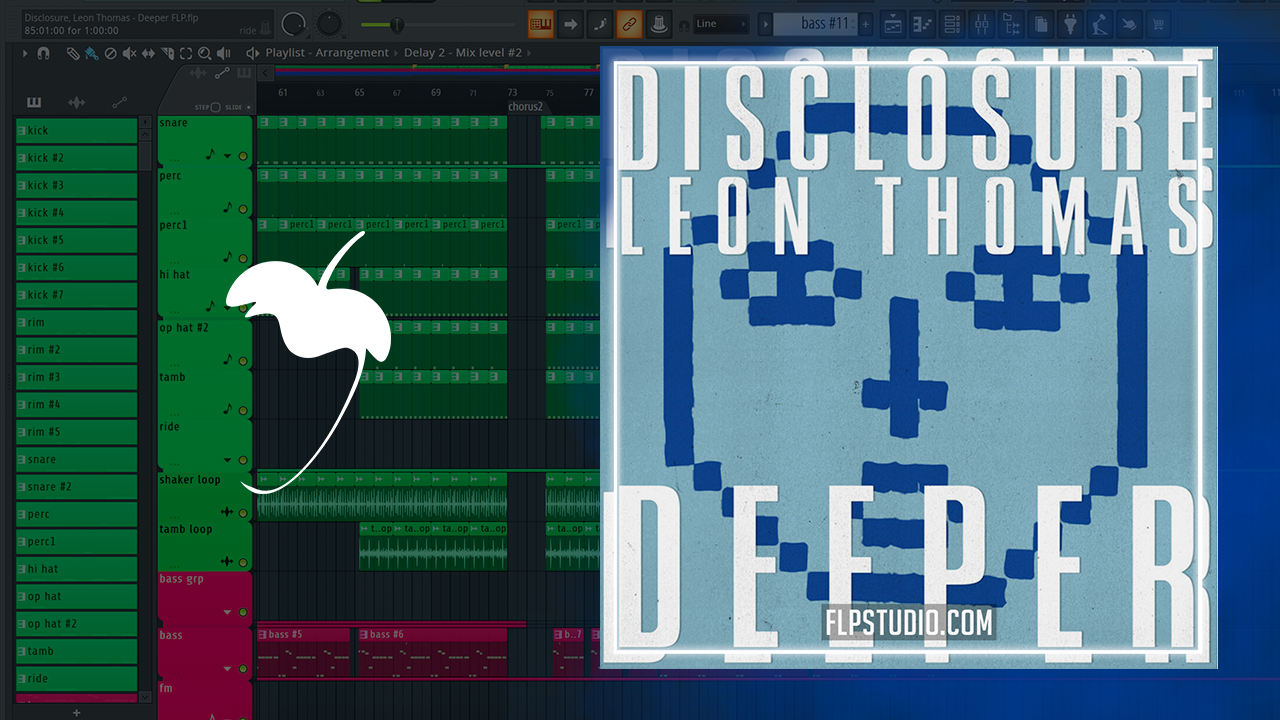Click Delay 2 - Mix level #2 breadcrumb
The height and width of the screenshot is (720, 1280).
465,53
